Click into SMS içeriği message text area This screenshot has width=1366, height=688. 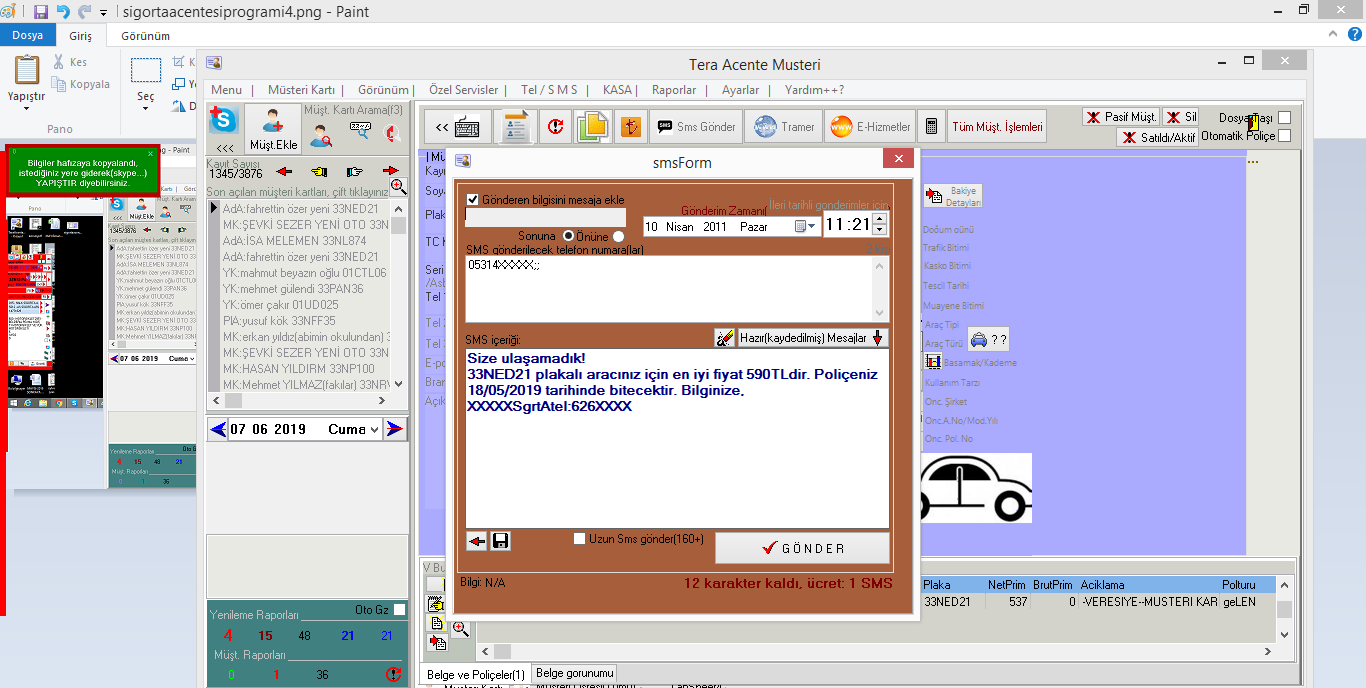point(677,438)
